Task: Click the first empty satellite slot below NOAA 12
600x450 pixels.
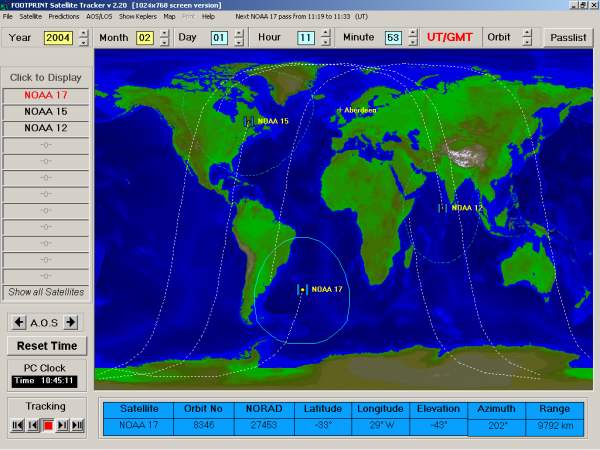Action: pyautogui.click(x=46, y=145)
